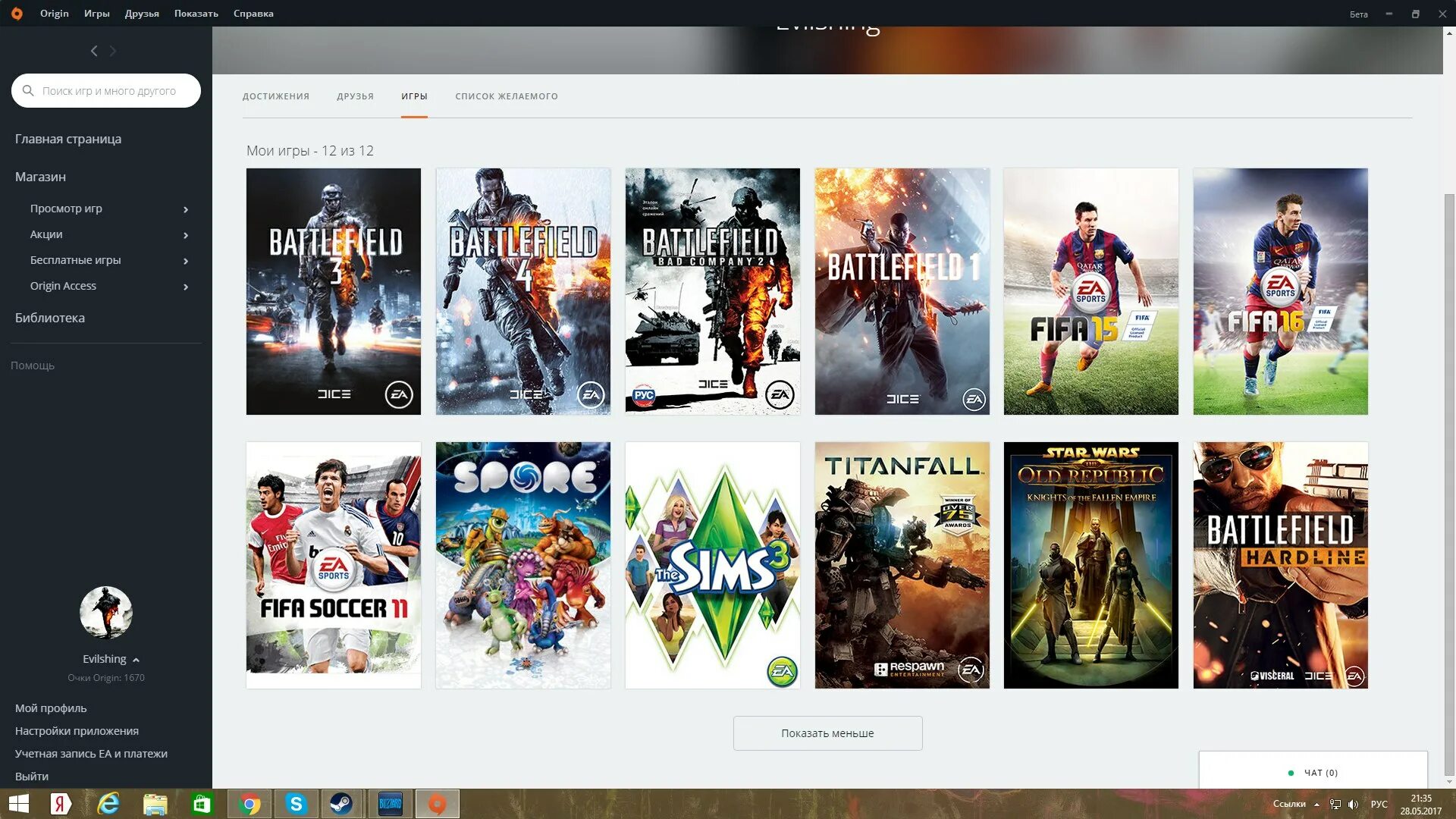The height and width of the screenshot is (819, 1456).
Task: Open Battlefield Bad Company 2 cover
Action: (x=713, y=291)
